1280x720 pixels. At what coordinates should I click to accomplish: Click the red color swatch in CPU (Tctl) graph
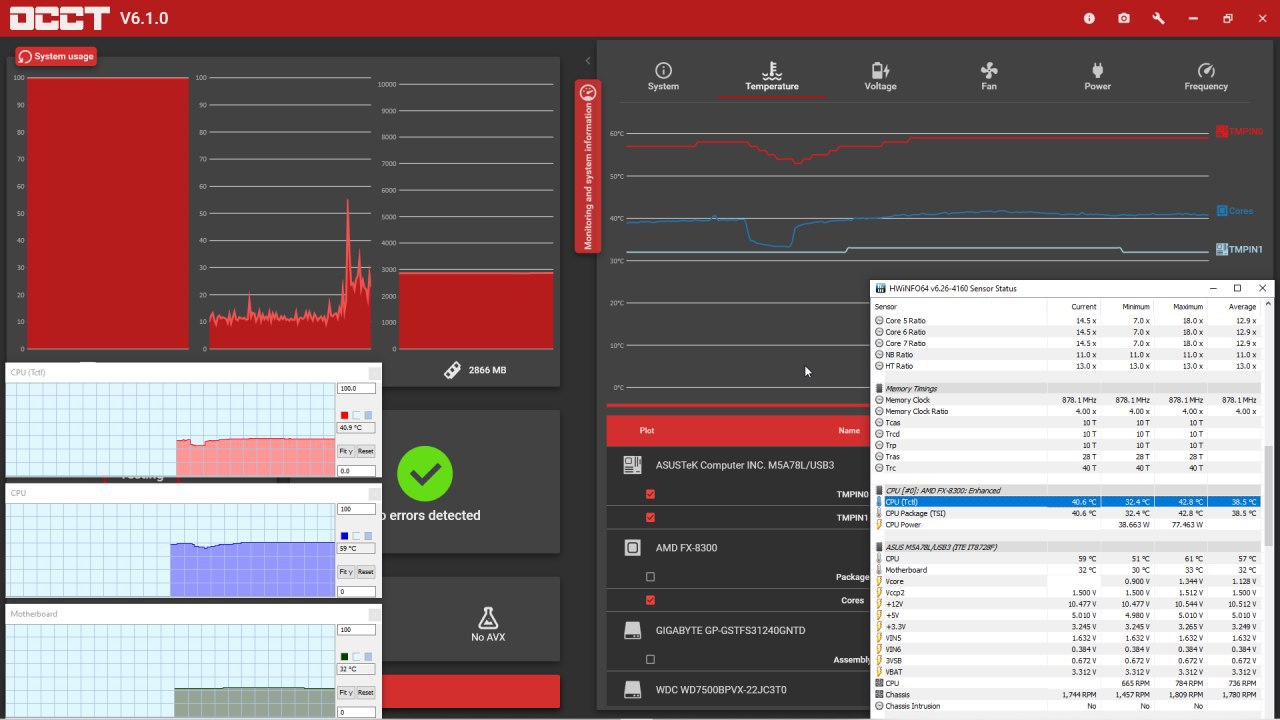click(344, 415)
